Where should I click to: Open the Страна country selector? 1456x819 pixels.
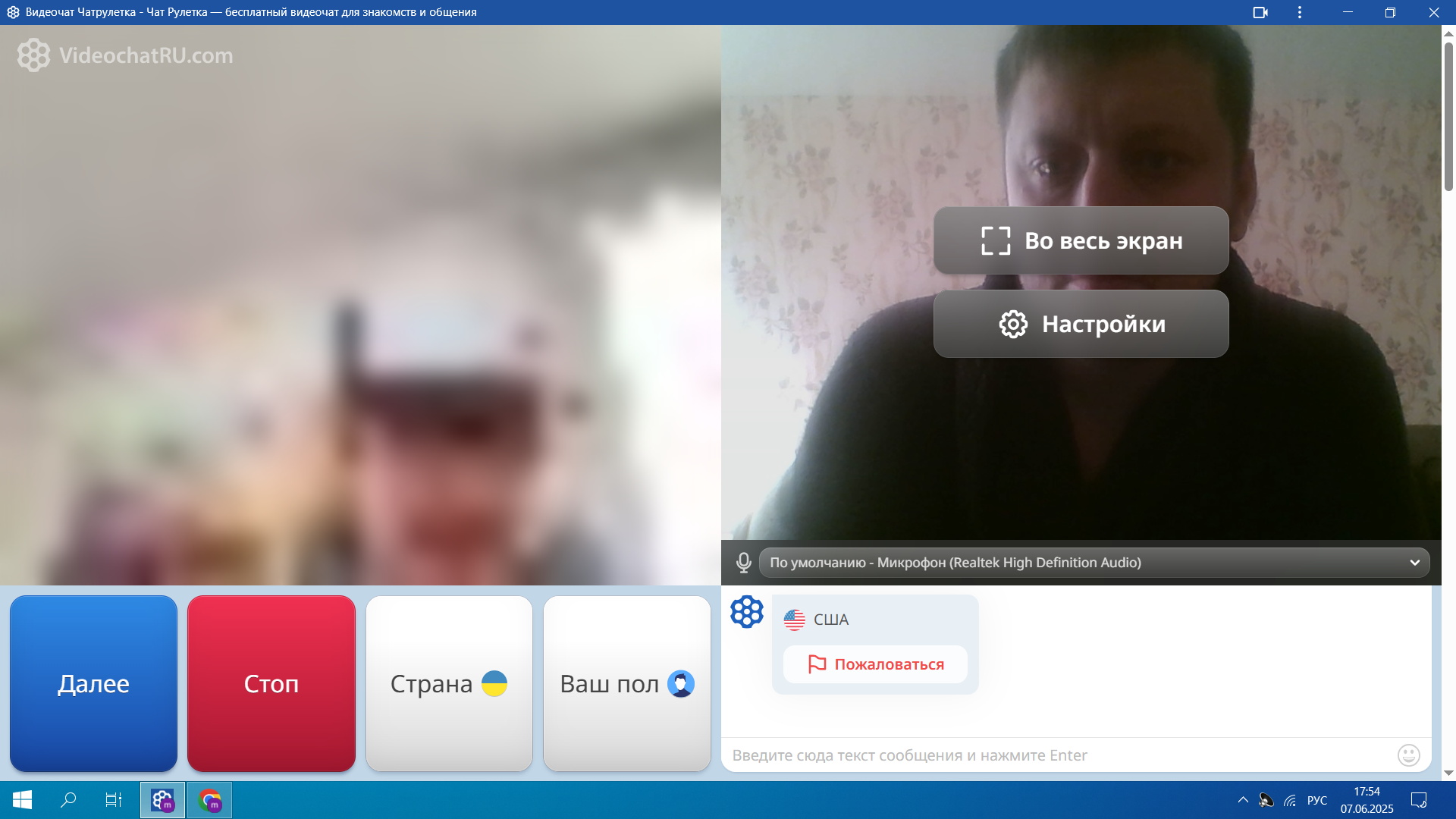click(449, 684)
